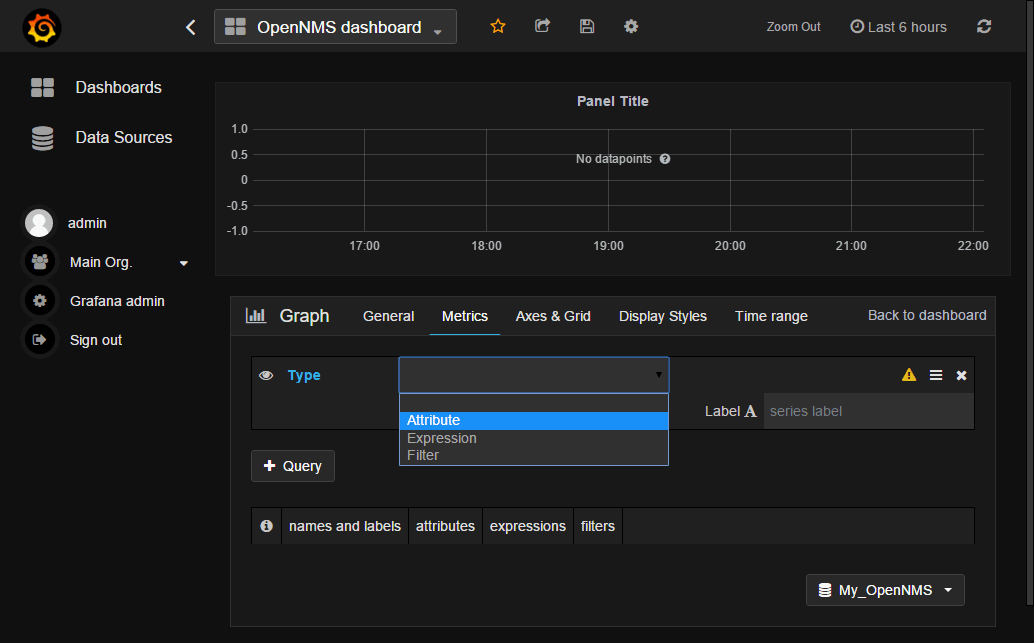Viewport: 1034px width, 643px height.
Task: Select Filter from the Type list
Action: [533, 455]
